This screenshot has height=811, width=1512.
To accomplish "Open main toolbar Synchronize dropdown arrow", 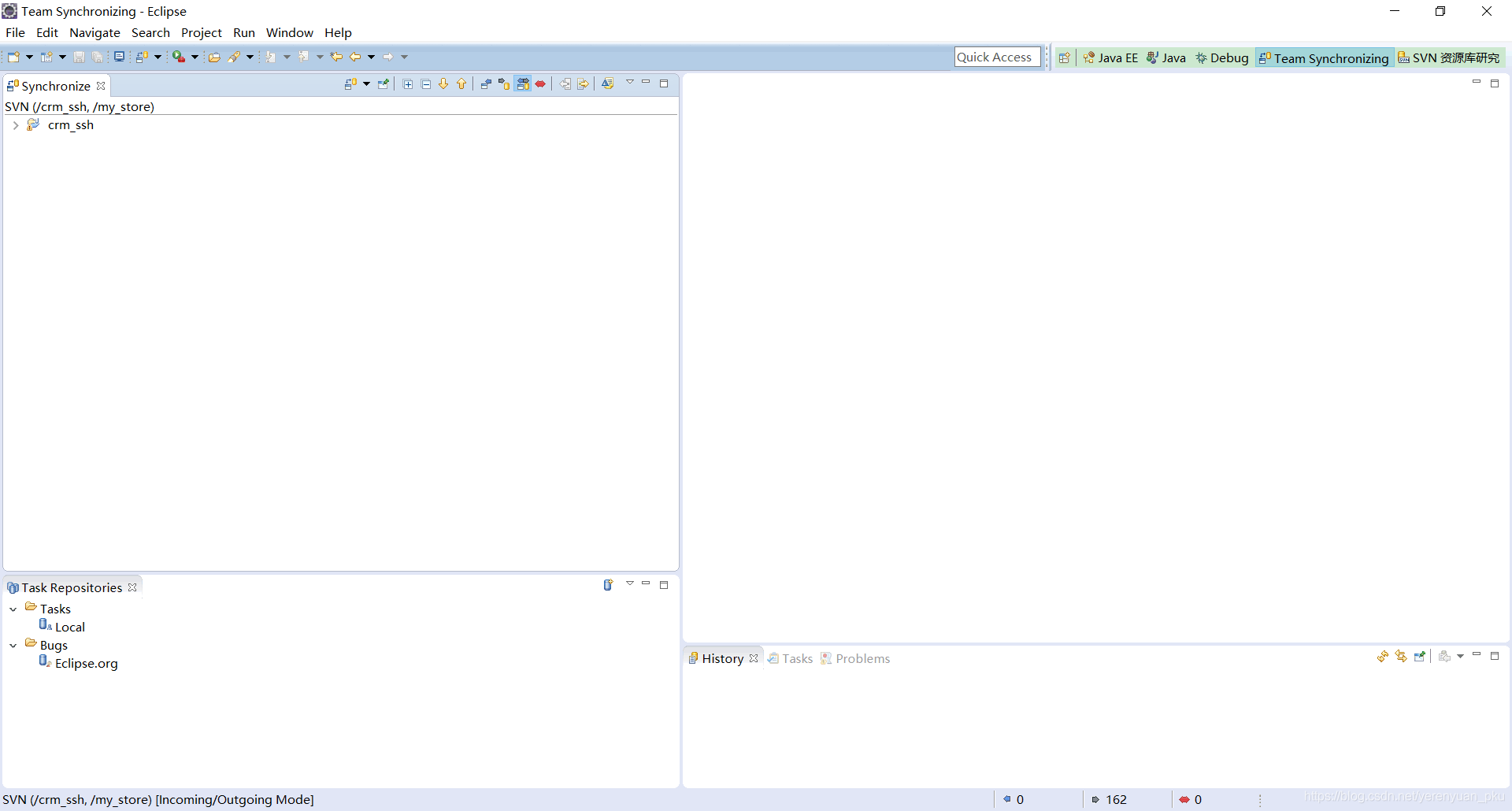I will pos(157,57).
